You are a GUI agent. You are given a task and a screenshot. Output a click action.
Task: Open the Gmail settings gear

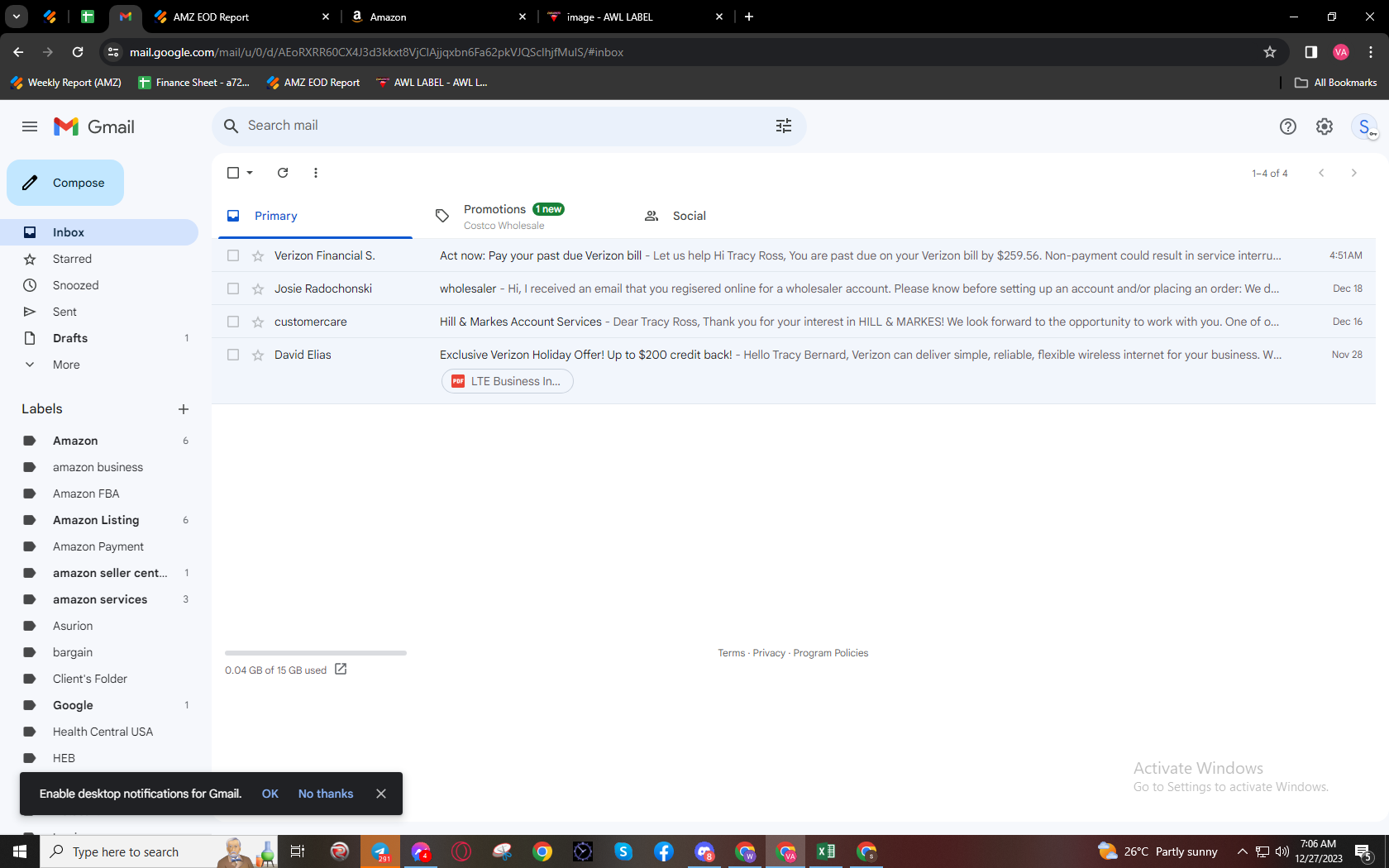1325,126
